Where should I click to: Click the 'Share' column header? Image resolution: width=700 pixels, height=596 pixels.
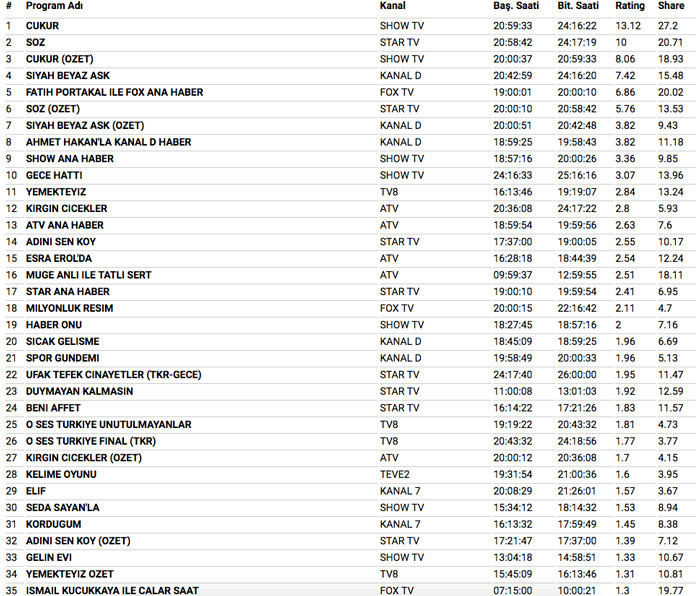671,6
